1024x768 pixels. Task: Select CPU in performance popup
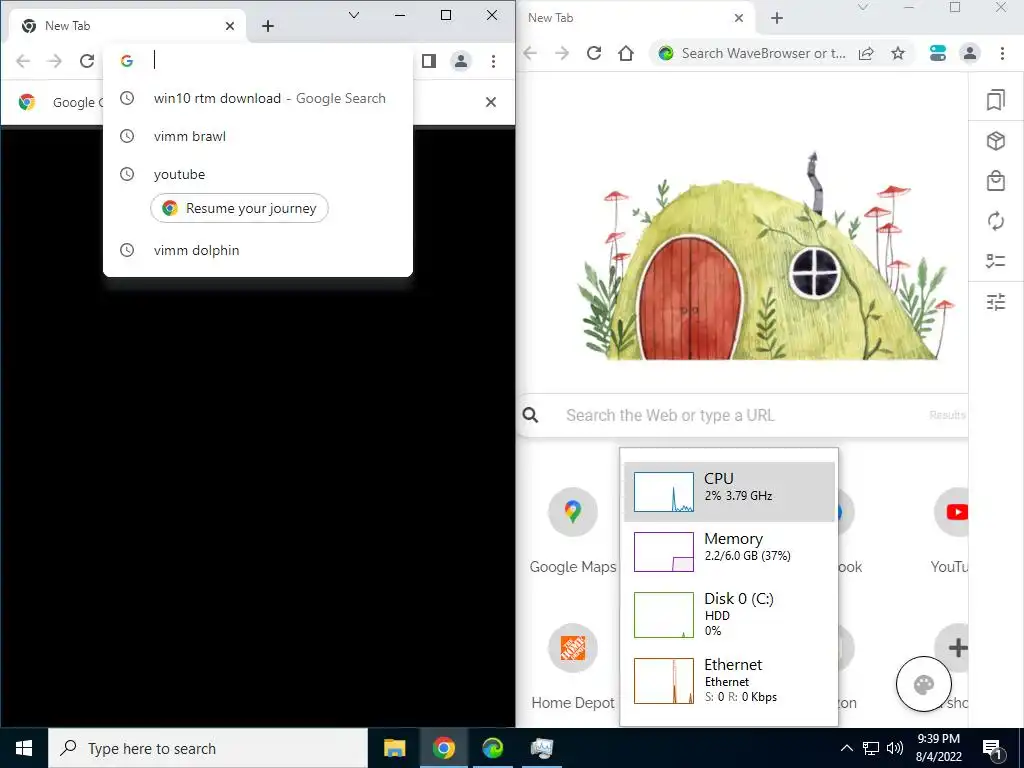(729, 492)
